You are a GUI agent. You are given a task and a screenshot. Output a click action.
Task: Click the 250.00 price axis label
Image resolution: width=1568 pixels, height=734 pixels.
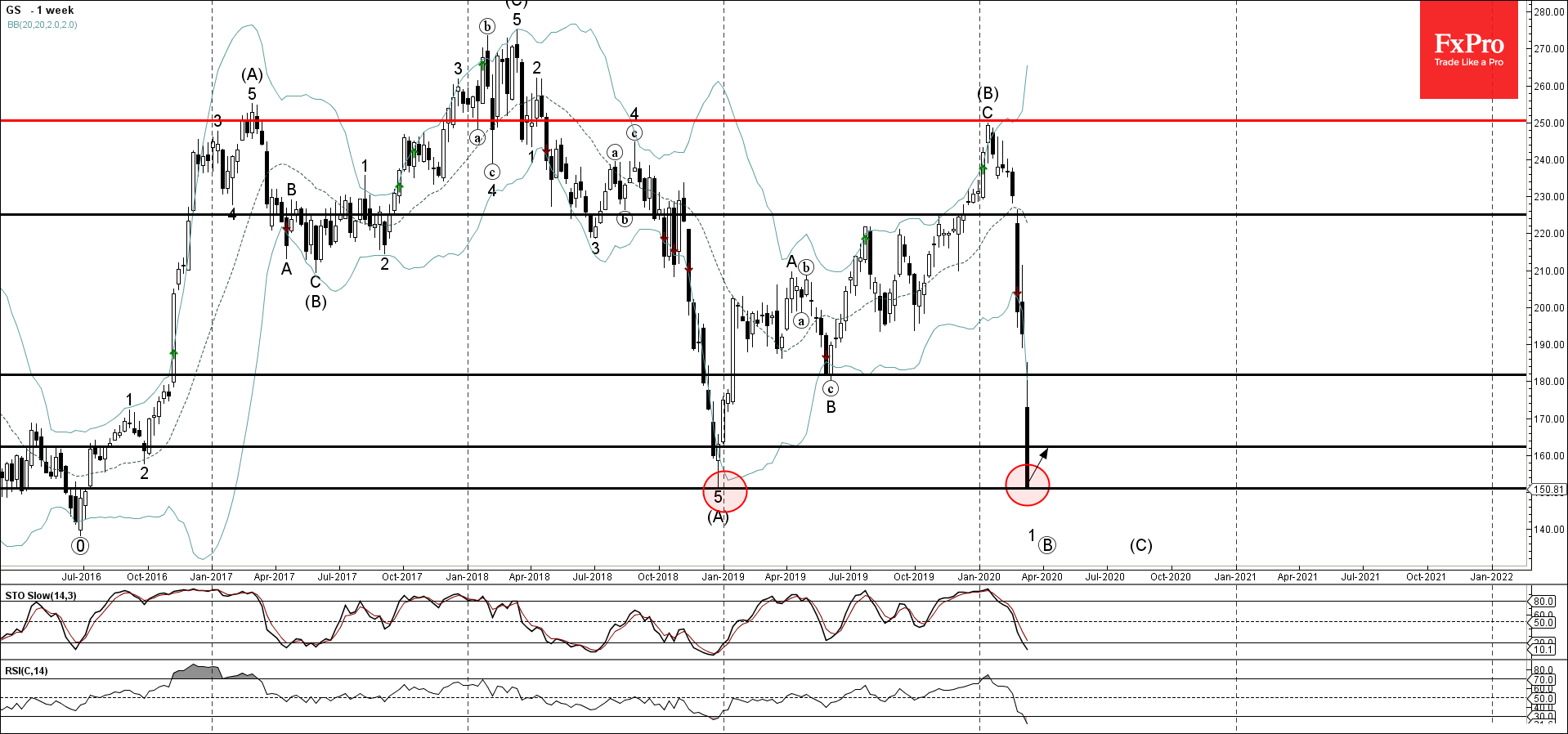[x=1548, y=123]
